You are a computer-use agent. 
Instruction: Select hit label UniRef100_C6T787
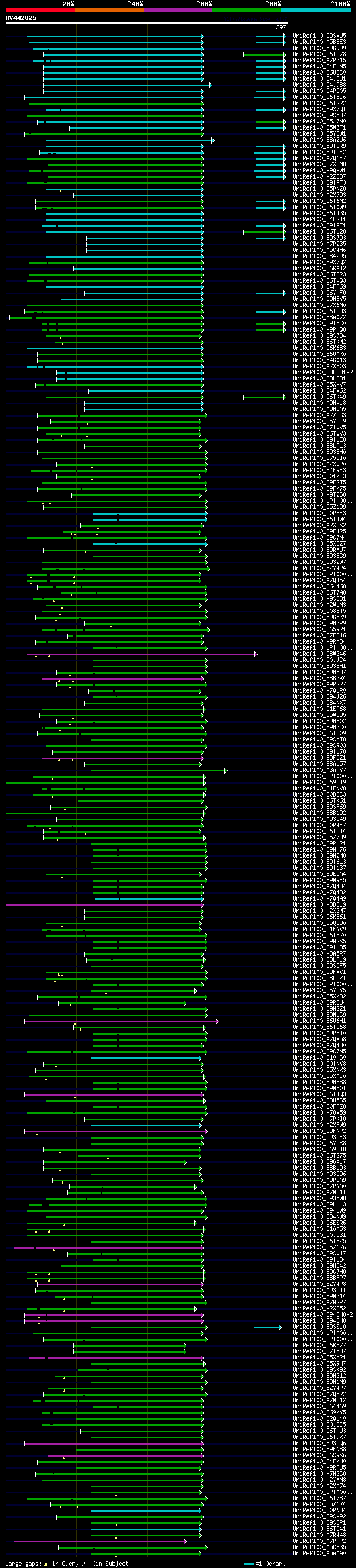319,1498
